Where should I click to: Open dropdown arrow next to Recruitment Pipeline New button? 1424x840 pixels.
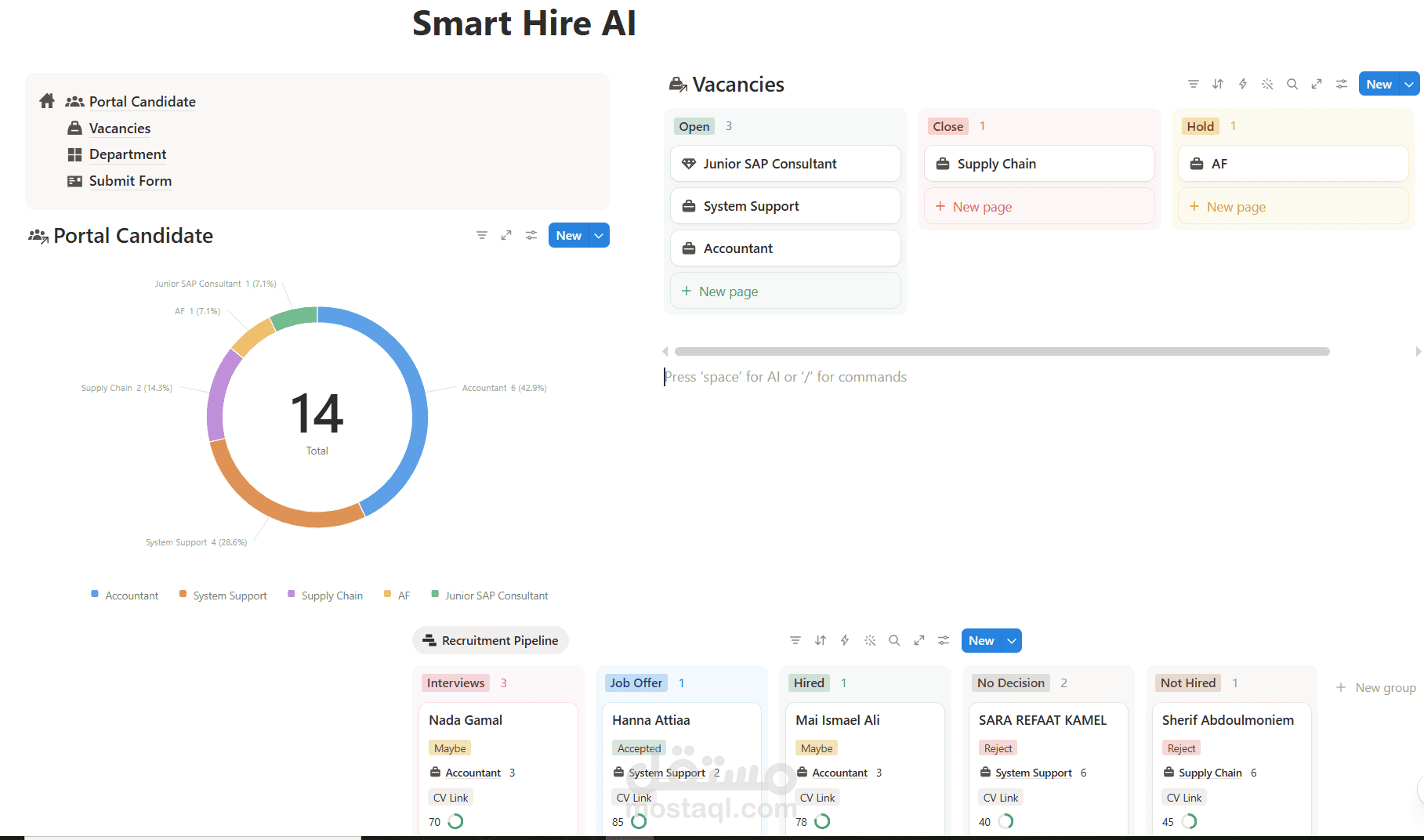(1012, 641)
